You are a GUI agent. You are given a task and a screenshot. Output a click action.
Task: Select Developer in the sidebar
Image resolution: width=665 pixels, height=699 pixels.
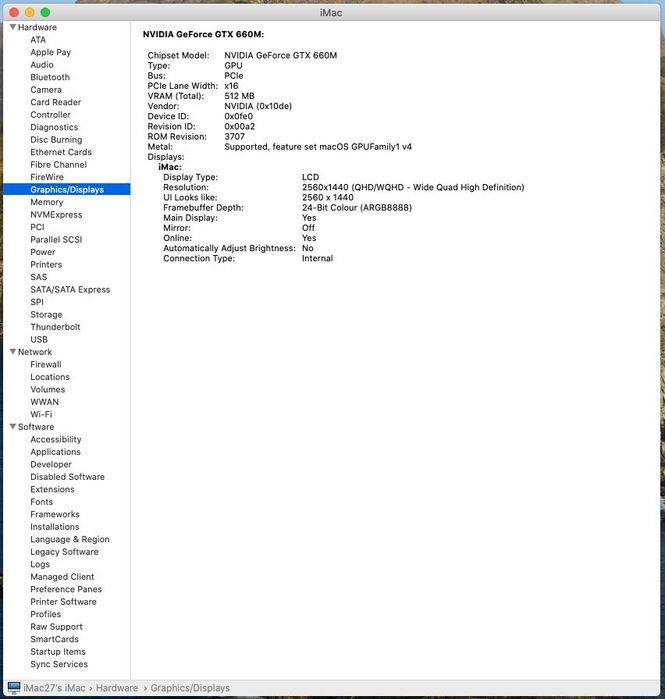(51, 464)
